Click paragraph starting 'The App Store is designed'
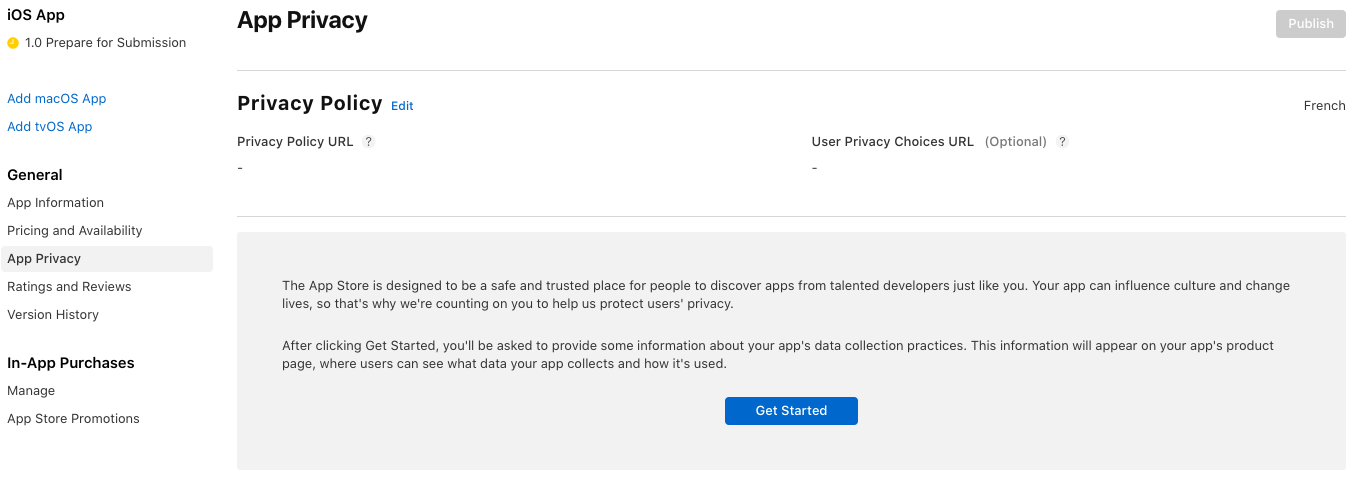The image size is (1368, 487). [786, 295]
